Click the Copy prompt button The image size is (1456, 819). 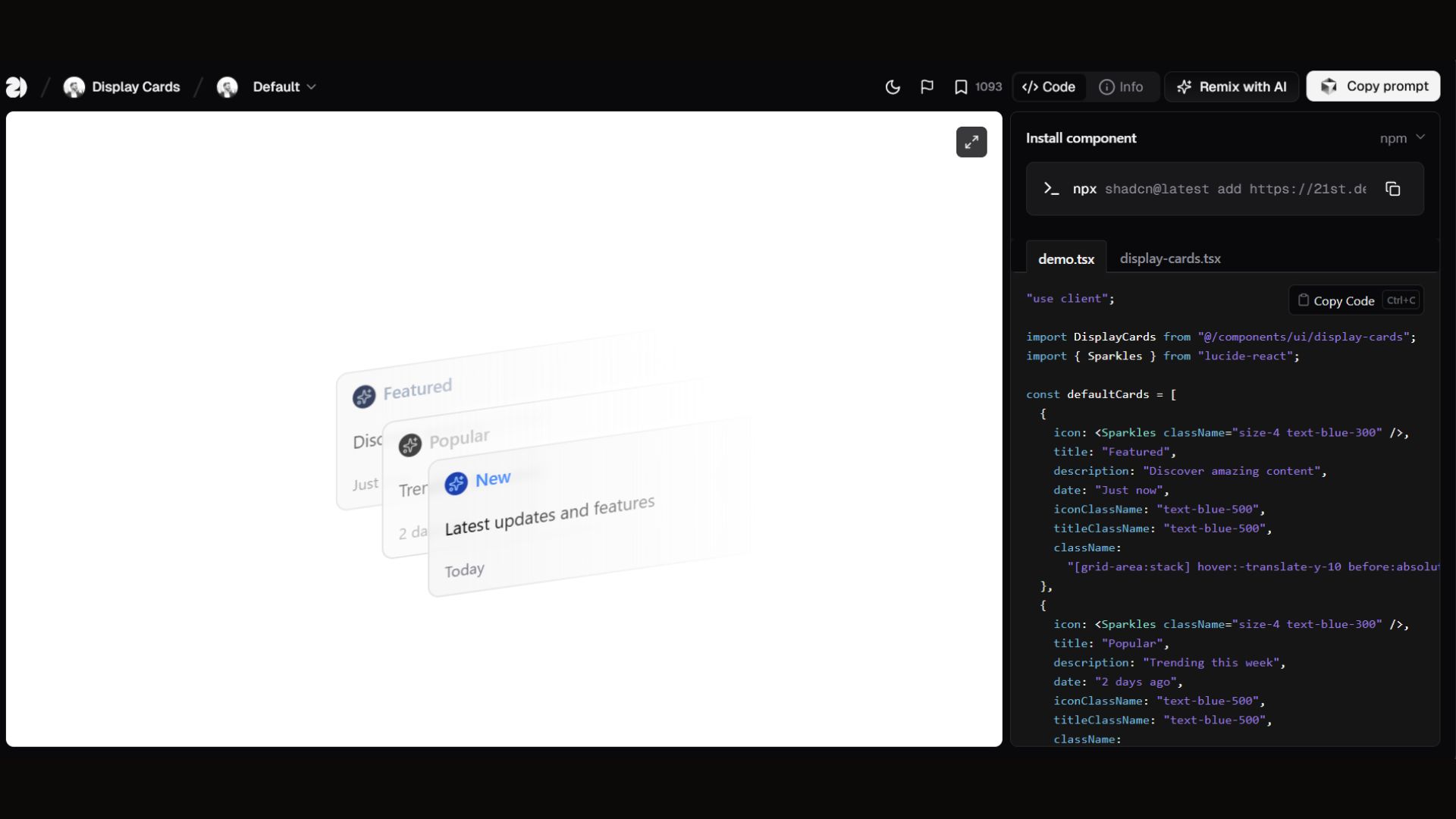click(x=1373, y=86)
